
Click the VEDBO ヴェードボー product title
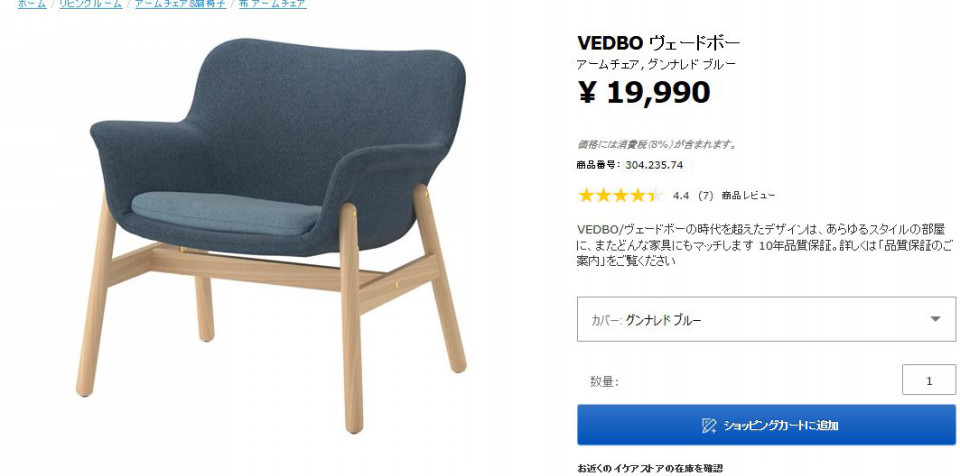(x=659, y=43)
